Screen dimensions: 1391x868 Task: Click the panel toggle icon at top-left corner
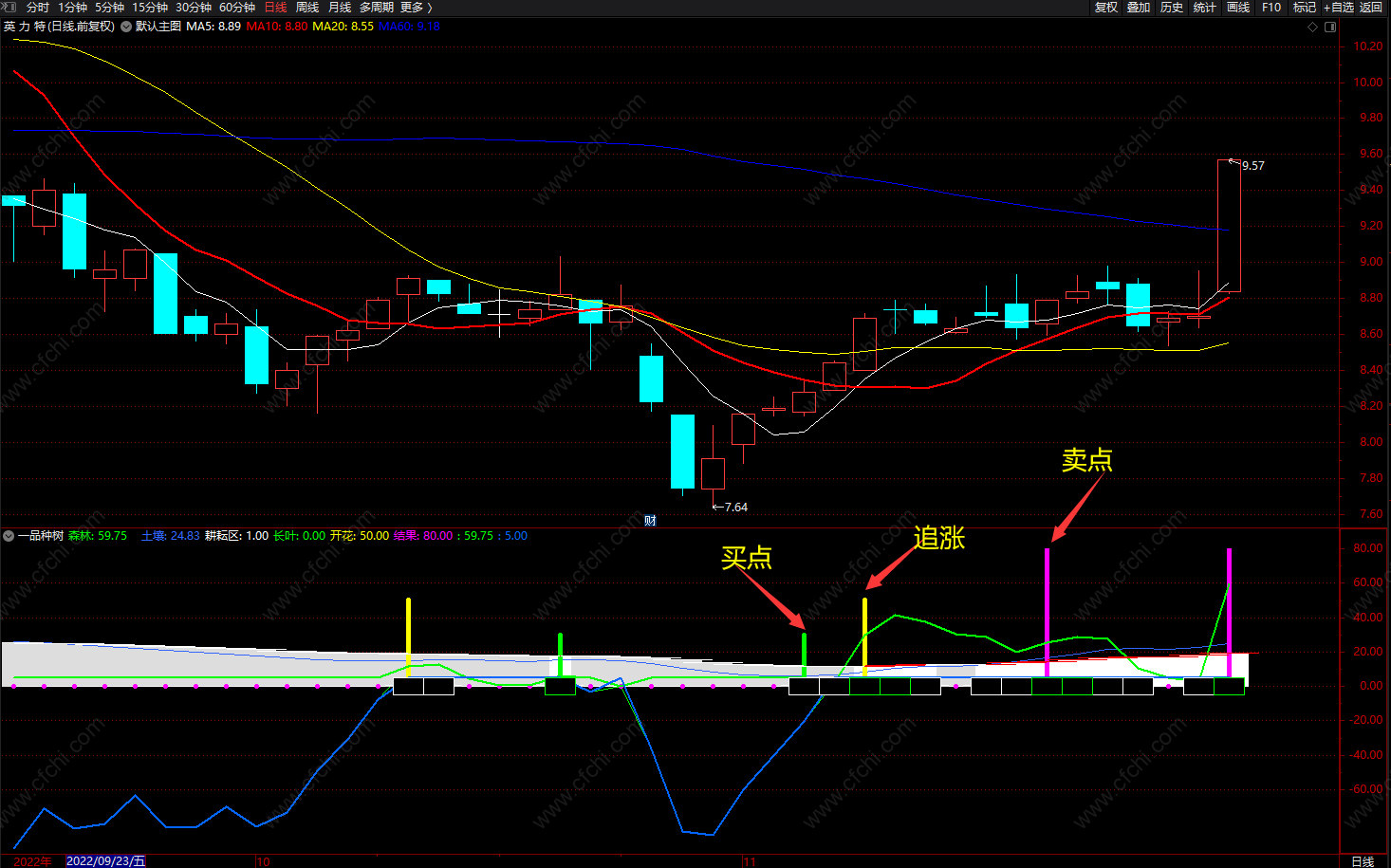point(9,7)
